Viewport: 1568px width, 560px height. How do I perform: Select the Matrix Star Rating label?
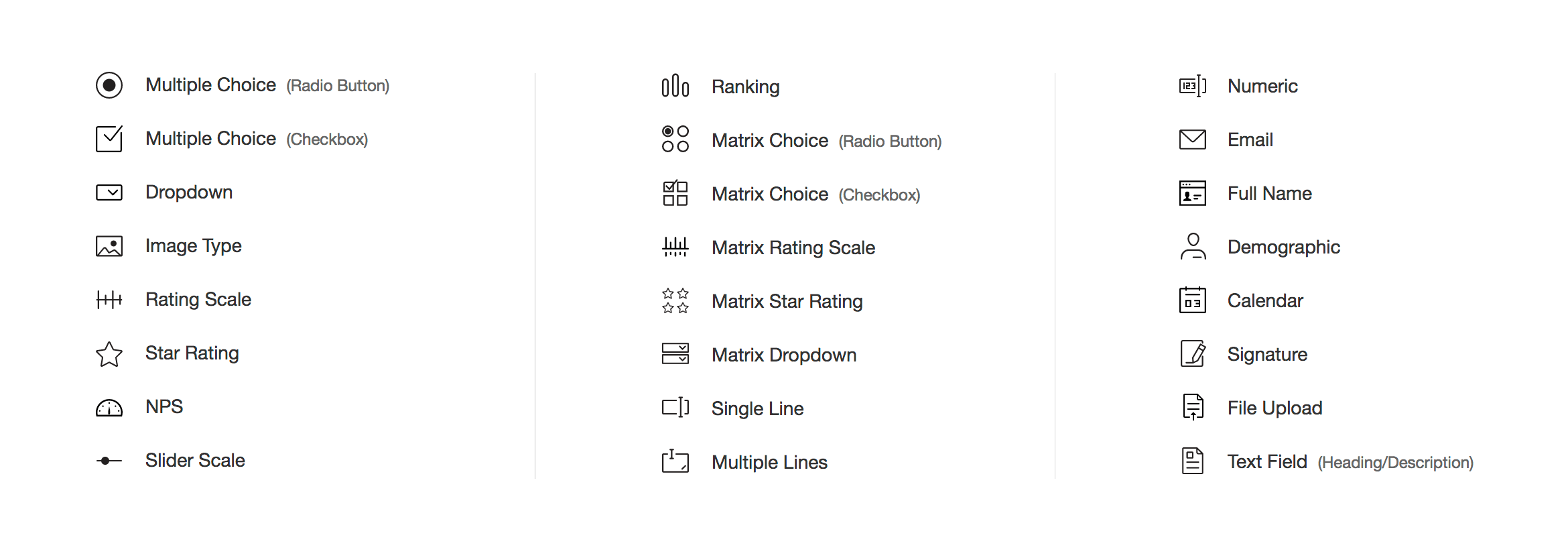pos(787,301)
